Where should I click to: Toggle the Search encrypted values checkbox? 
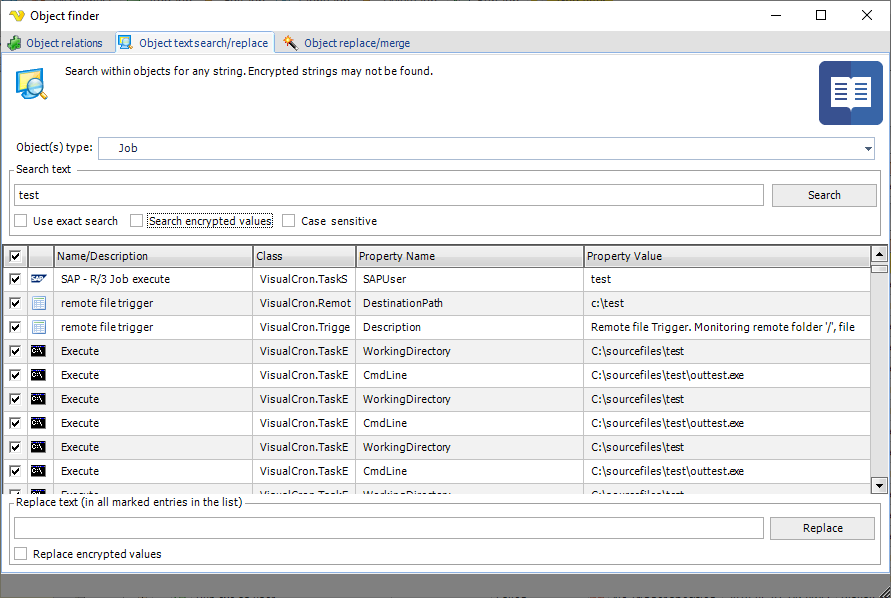(137, 221)
